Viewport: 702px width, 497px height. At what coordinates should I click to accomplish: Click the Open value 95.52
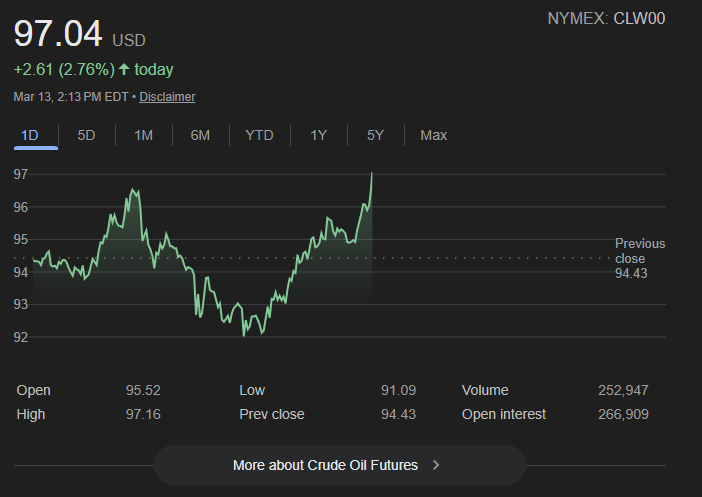tap(143, 390)
